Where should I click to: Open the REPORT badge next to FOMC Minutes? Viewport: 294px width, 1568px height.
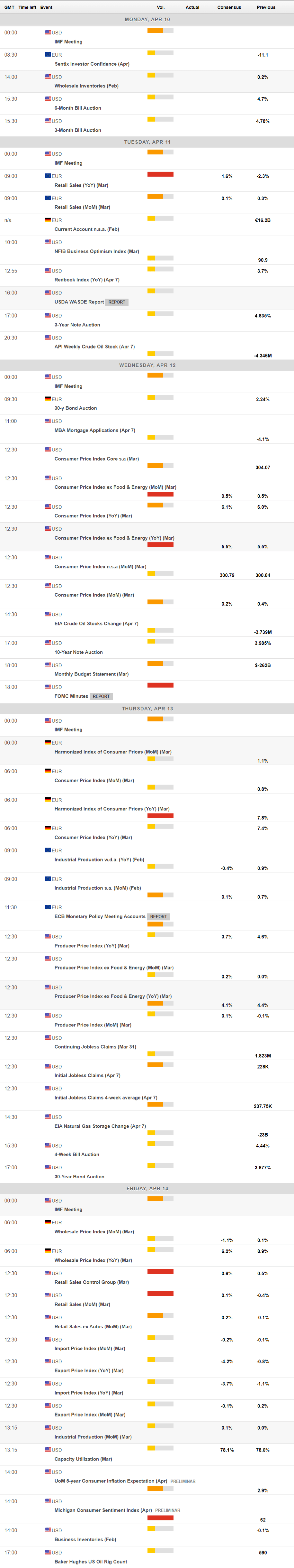[101, 696]
